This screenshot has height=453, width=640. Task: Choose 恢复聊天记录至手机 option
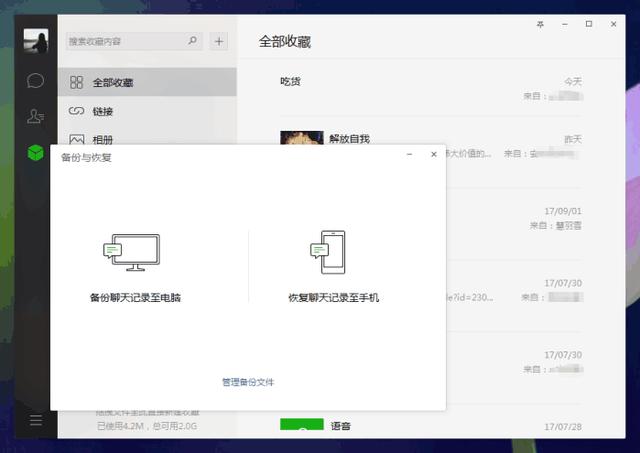333,297
